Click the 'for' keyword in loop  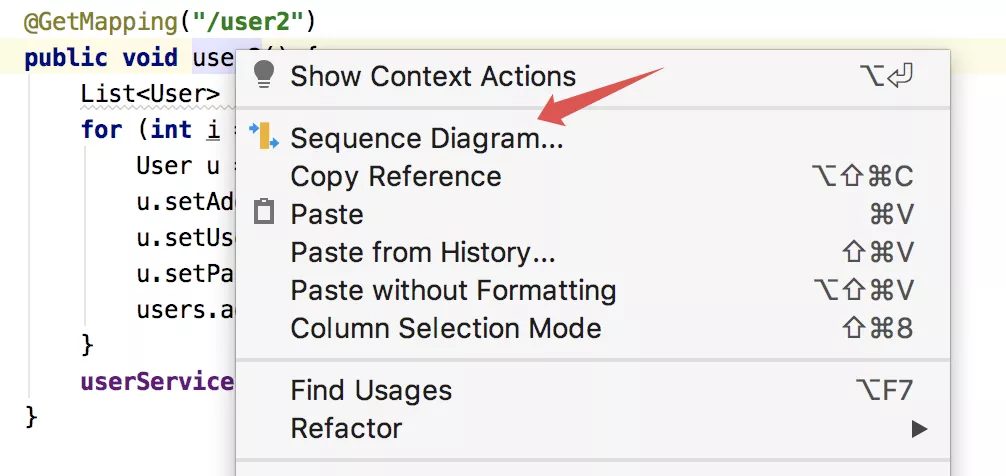click(101, 130)
